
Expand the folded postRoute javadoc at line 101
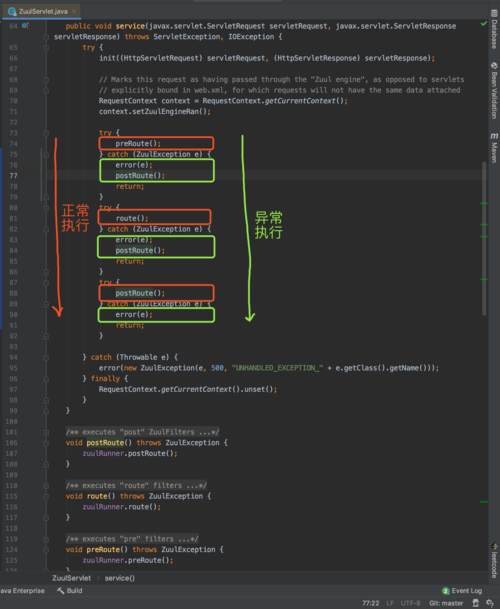coord(46,432)
